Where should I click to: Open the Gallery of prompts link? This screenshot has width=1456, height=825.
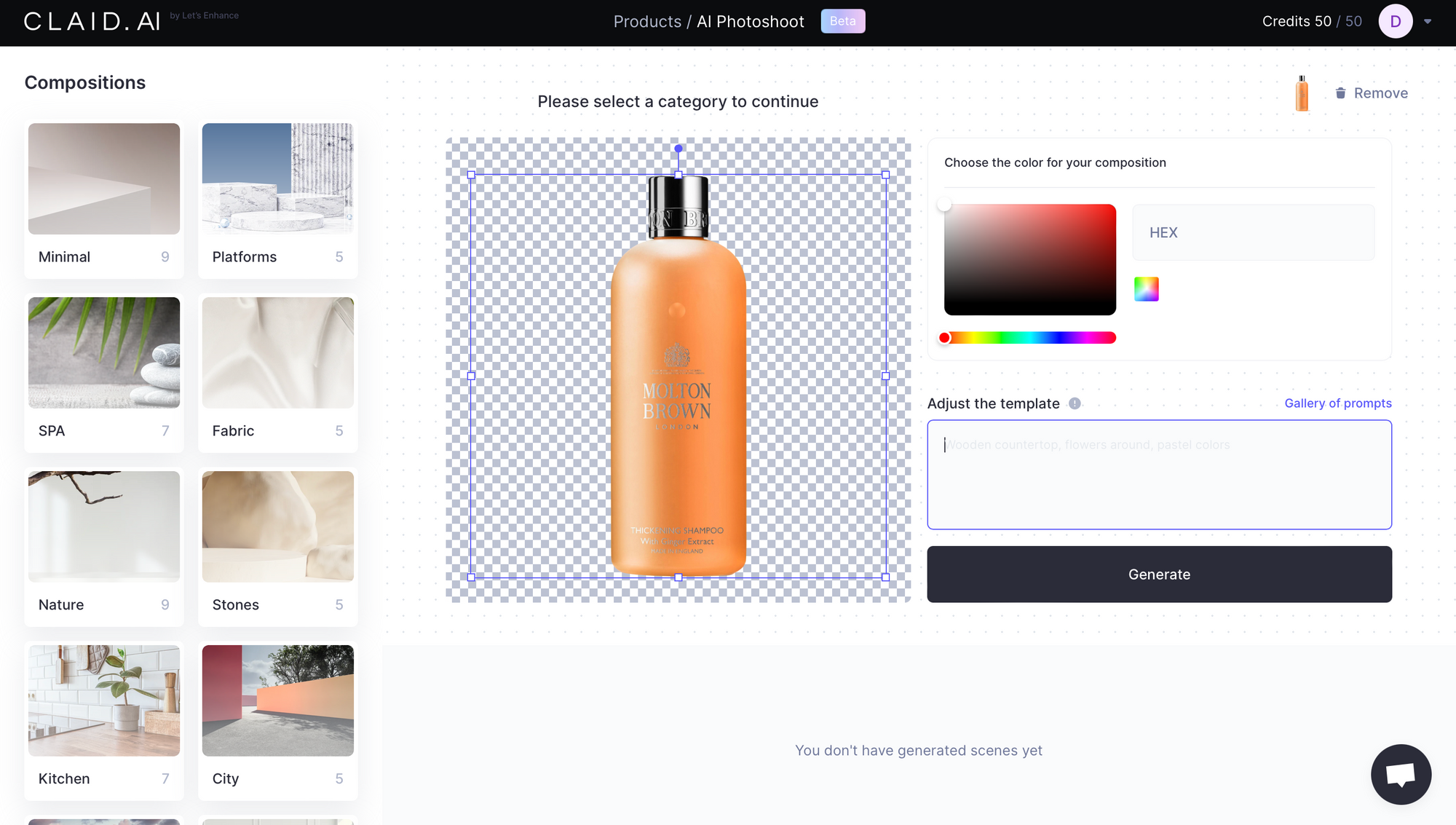(1337, 403)
